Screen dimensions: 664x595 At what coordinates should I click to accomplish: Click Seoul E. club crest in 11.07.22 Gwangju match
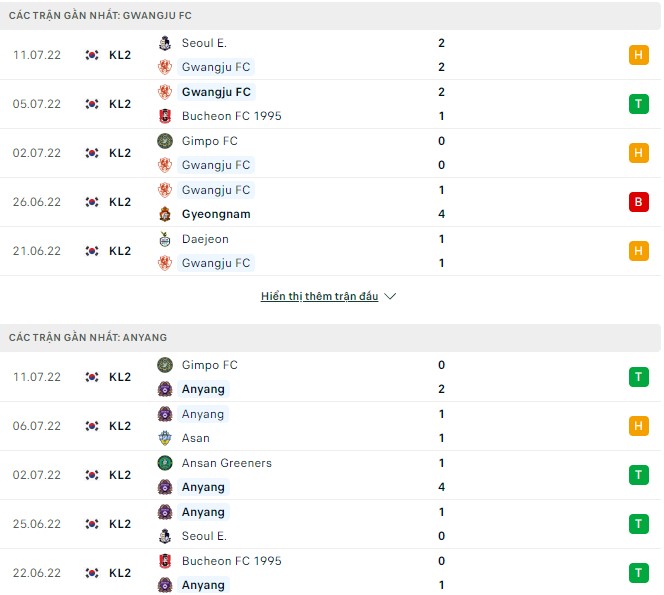click(x=165, y=43)
